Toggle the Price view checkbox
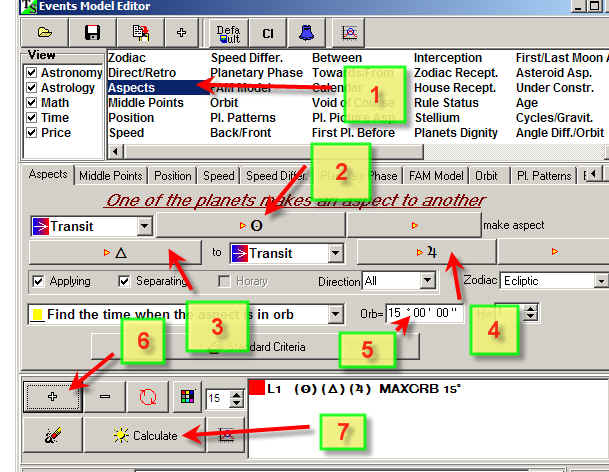Image resolution: width=609 pixels, height=472 pixels. (32, 133)
